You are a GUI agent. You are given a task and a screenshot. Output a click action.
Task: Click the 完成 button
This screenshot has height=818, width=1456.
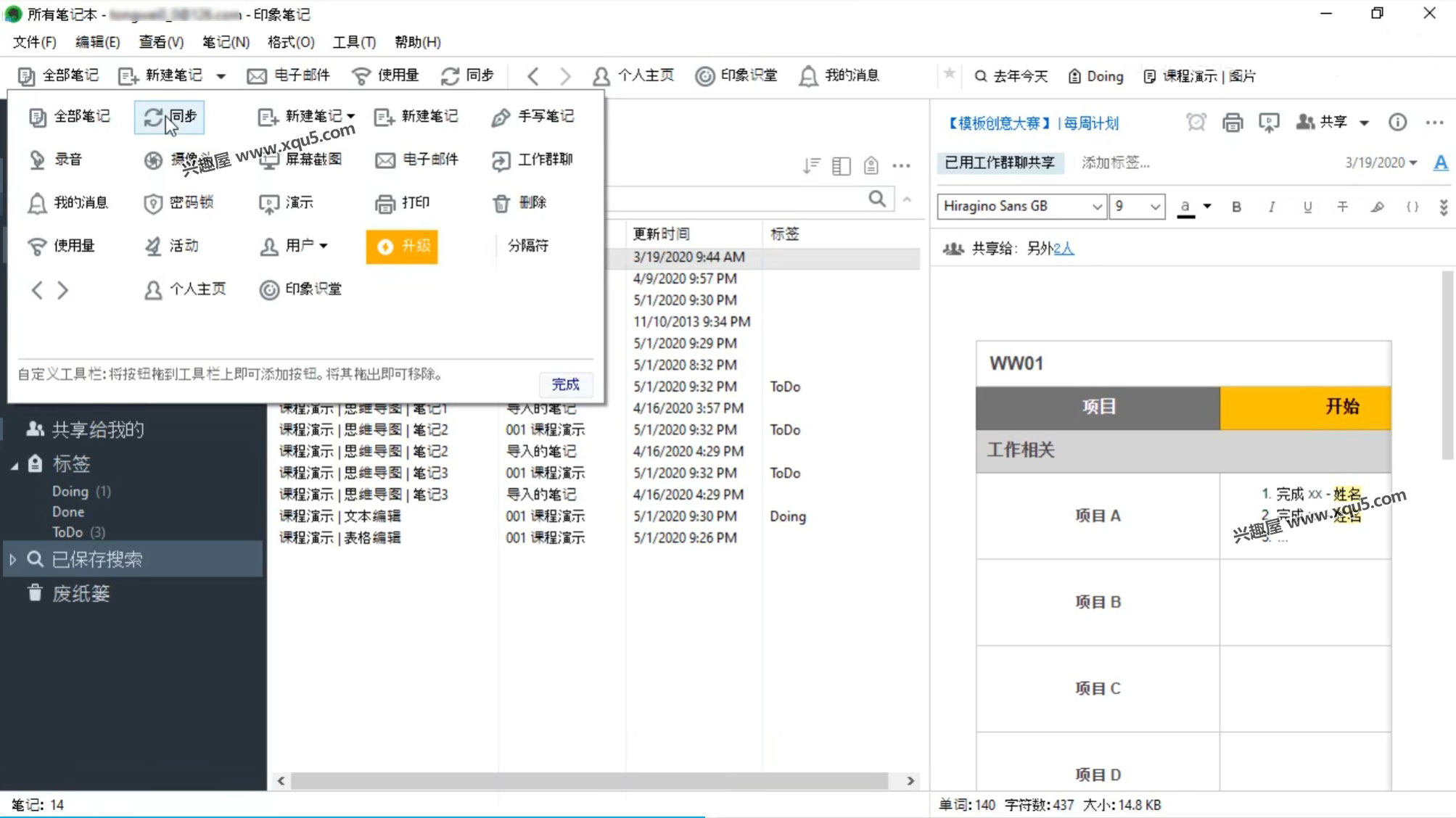coord(565,385)
